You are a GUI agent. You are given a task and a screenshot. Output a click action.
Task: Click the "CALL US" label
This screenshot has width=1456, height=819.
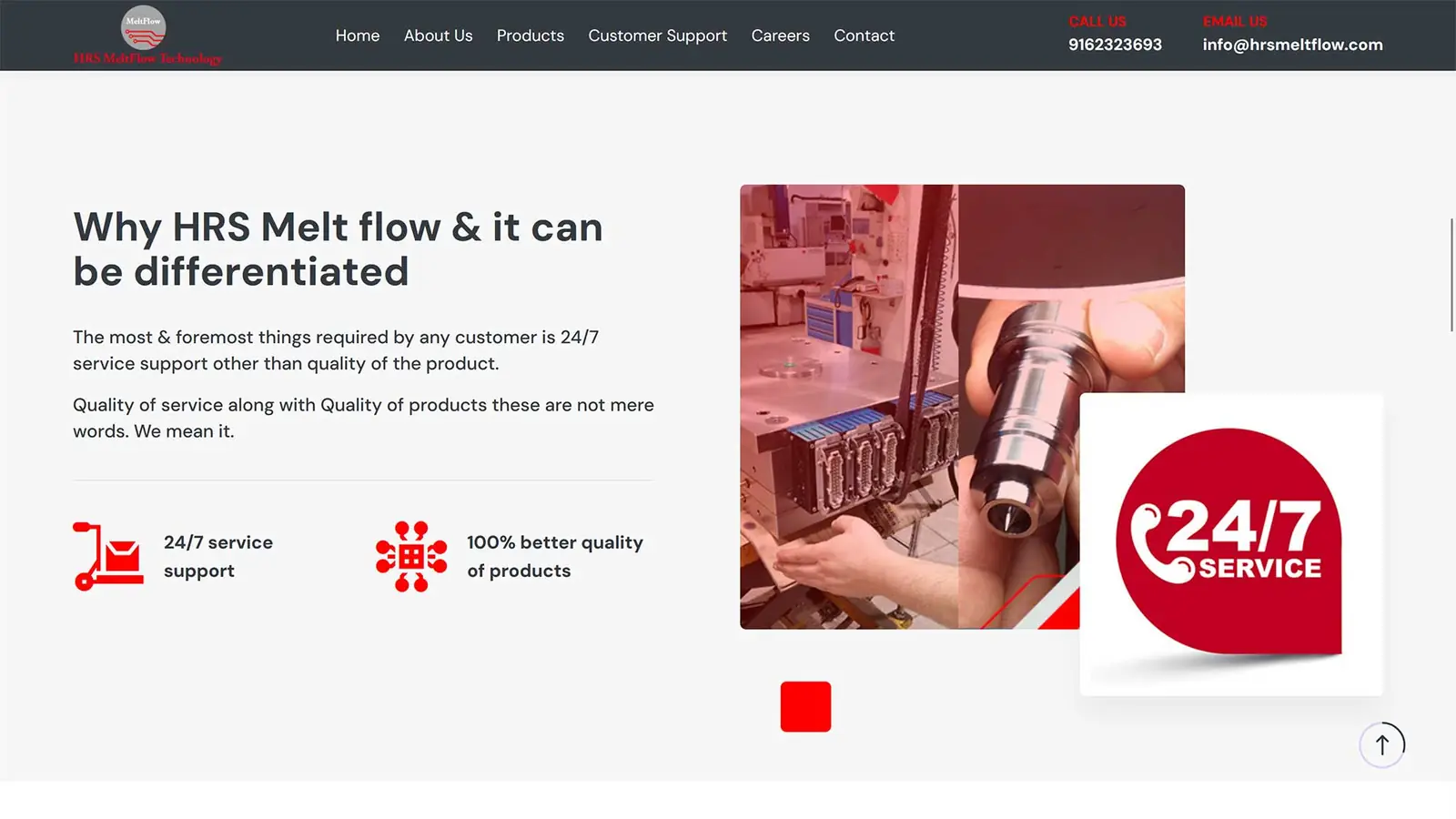(x=1097, y=21)
